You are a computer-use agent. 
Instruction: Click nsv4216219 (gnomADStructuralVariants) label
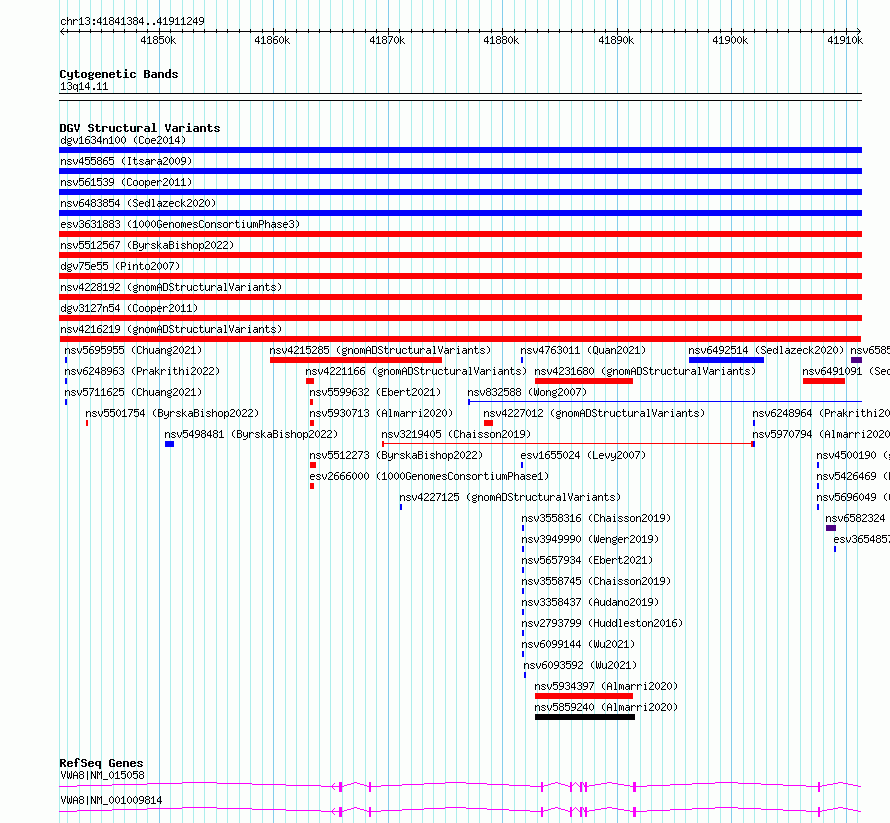pyautogui.click(x=171, y=329)
